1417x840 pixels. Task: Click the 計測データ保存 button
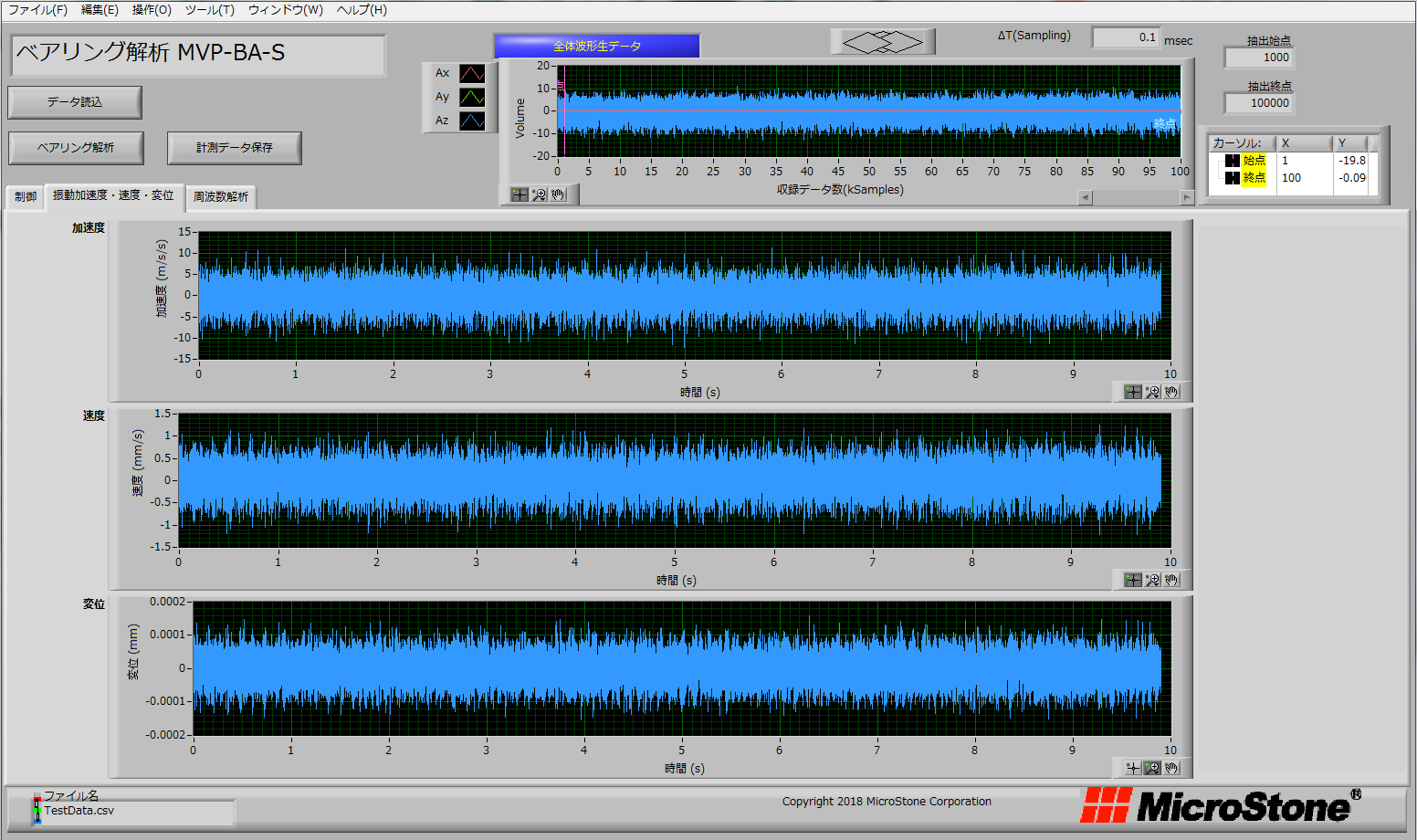click(x=235, y=148)
